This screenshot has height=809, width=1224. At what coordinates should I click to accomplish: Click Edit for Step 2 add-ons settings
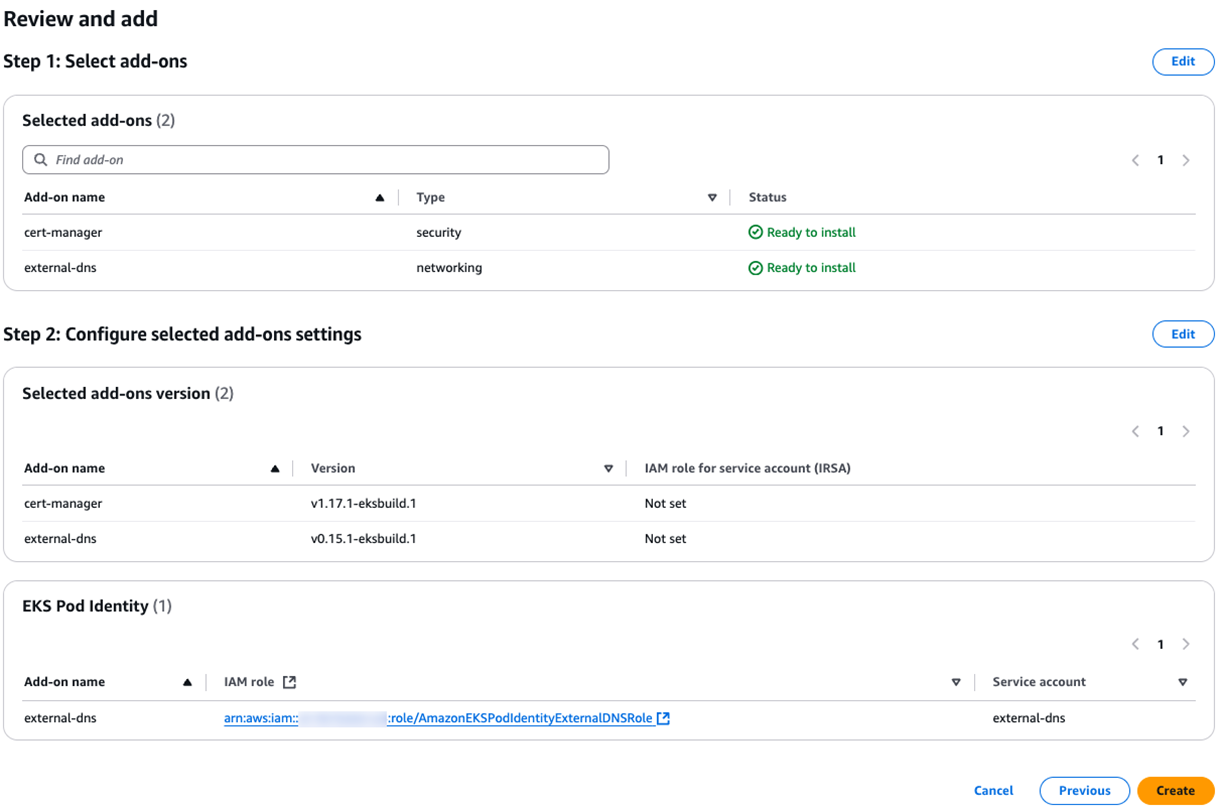[x=1182, y=333]
